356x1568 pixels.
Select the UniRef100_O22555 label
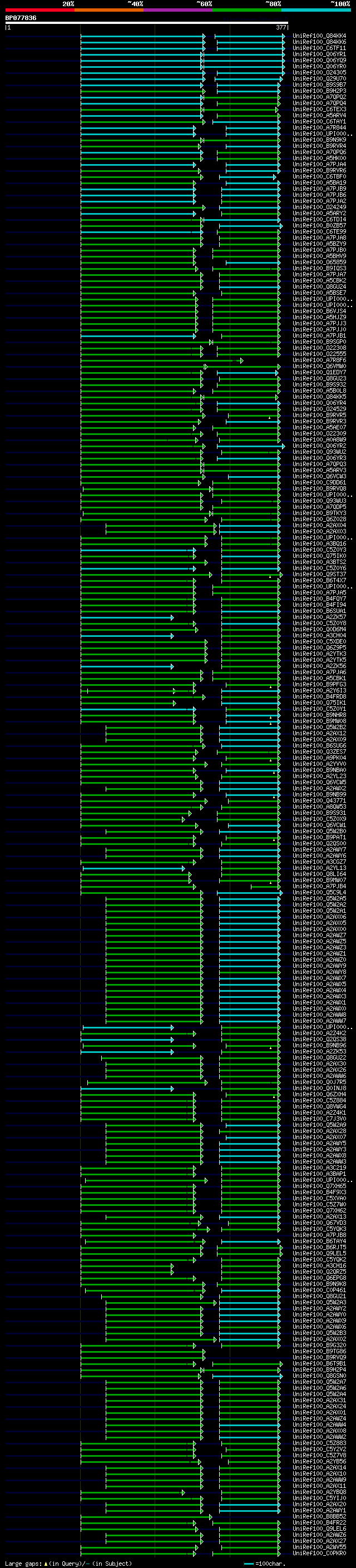[319, 354]
